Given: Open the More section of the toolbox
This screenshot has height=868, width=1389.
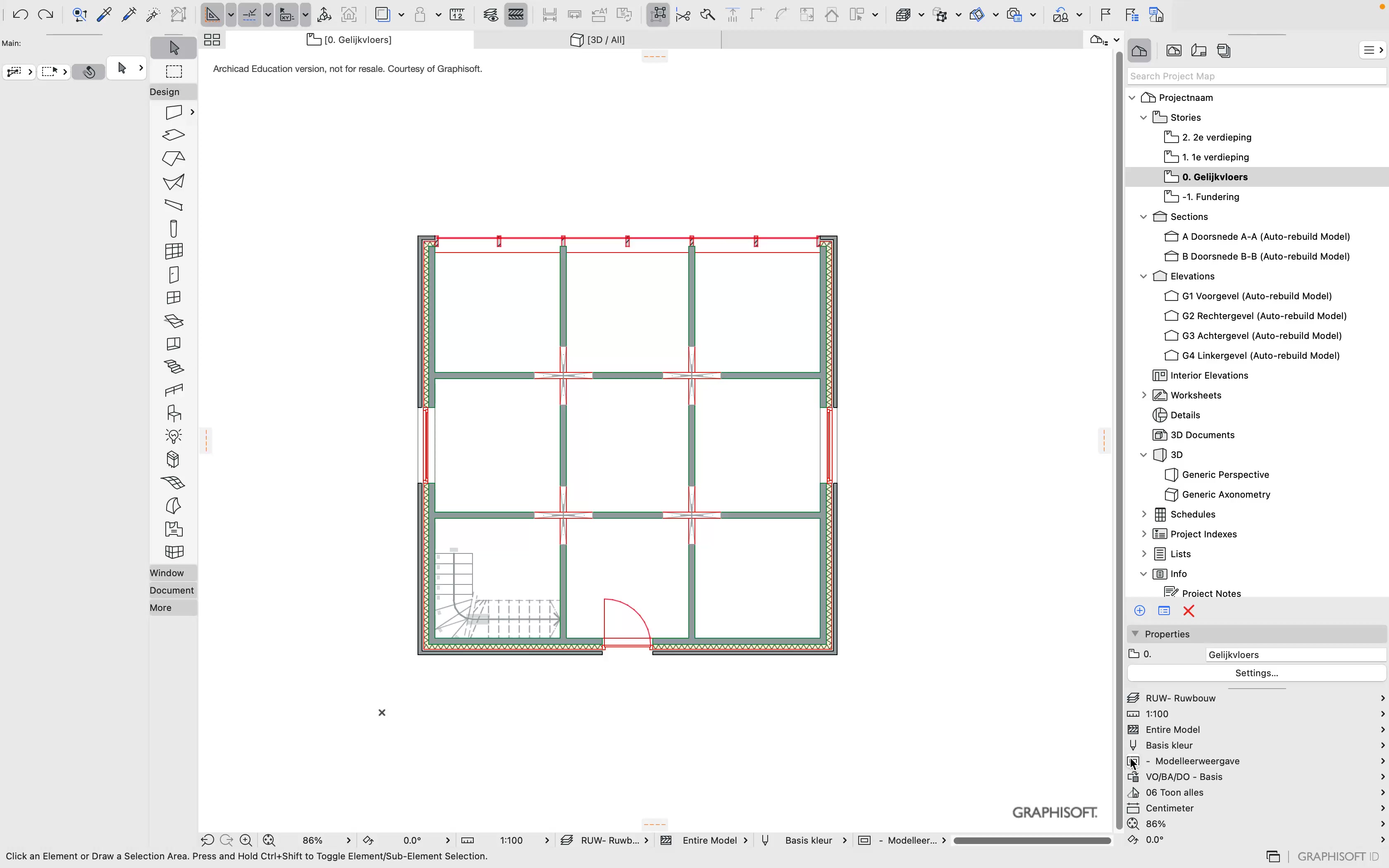Looking at the screenshot, I should point(161,607).
